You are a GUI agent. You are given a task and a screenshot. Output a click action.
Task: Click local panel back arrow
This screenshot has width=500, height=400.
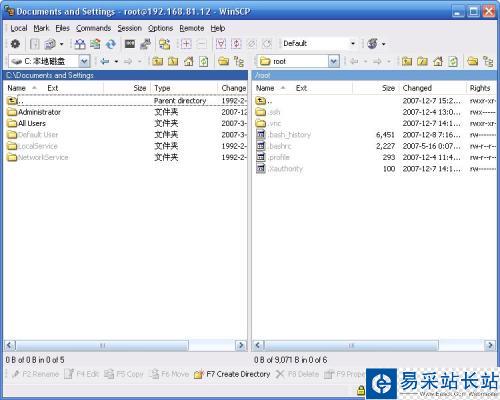105,61
